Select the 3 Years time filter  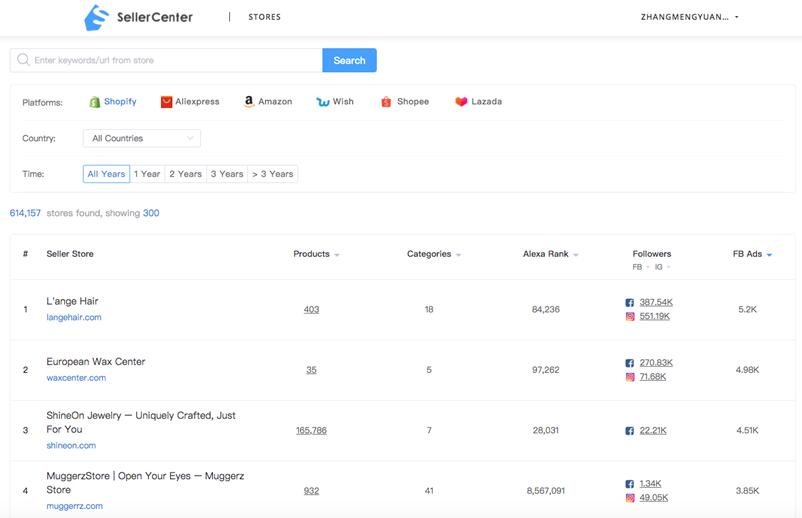click(227, 174)
